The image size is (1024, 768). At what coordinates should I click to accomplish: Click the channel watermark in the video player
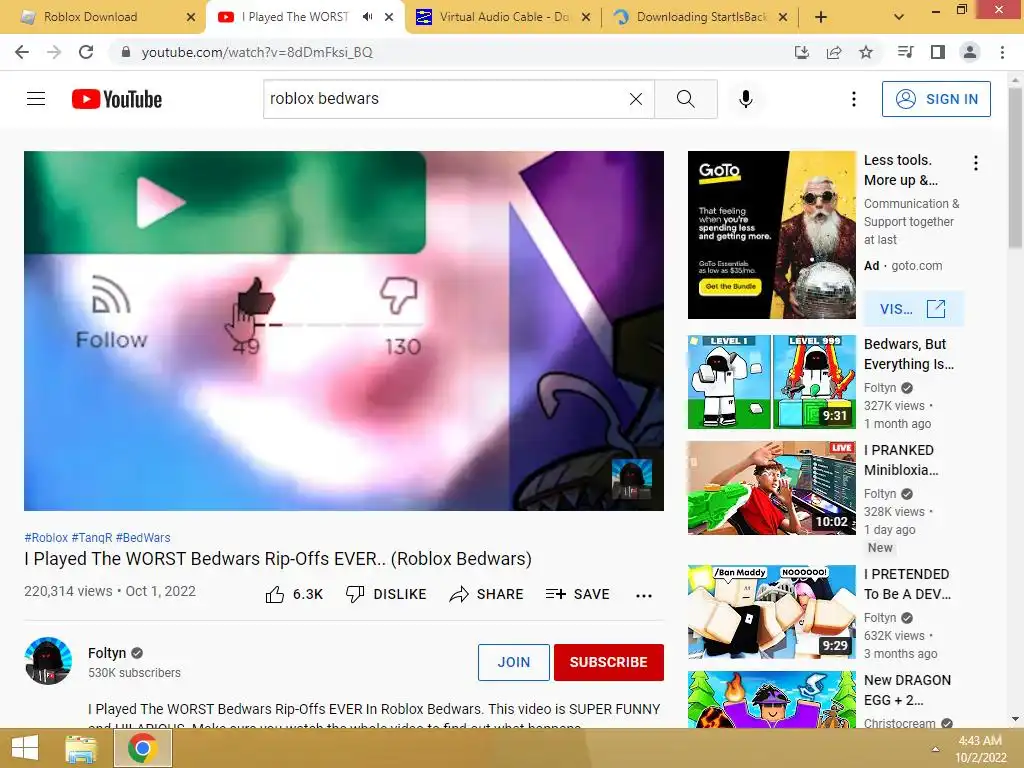(632, 479)
